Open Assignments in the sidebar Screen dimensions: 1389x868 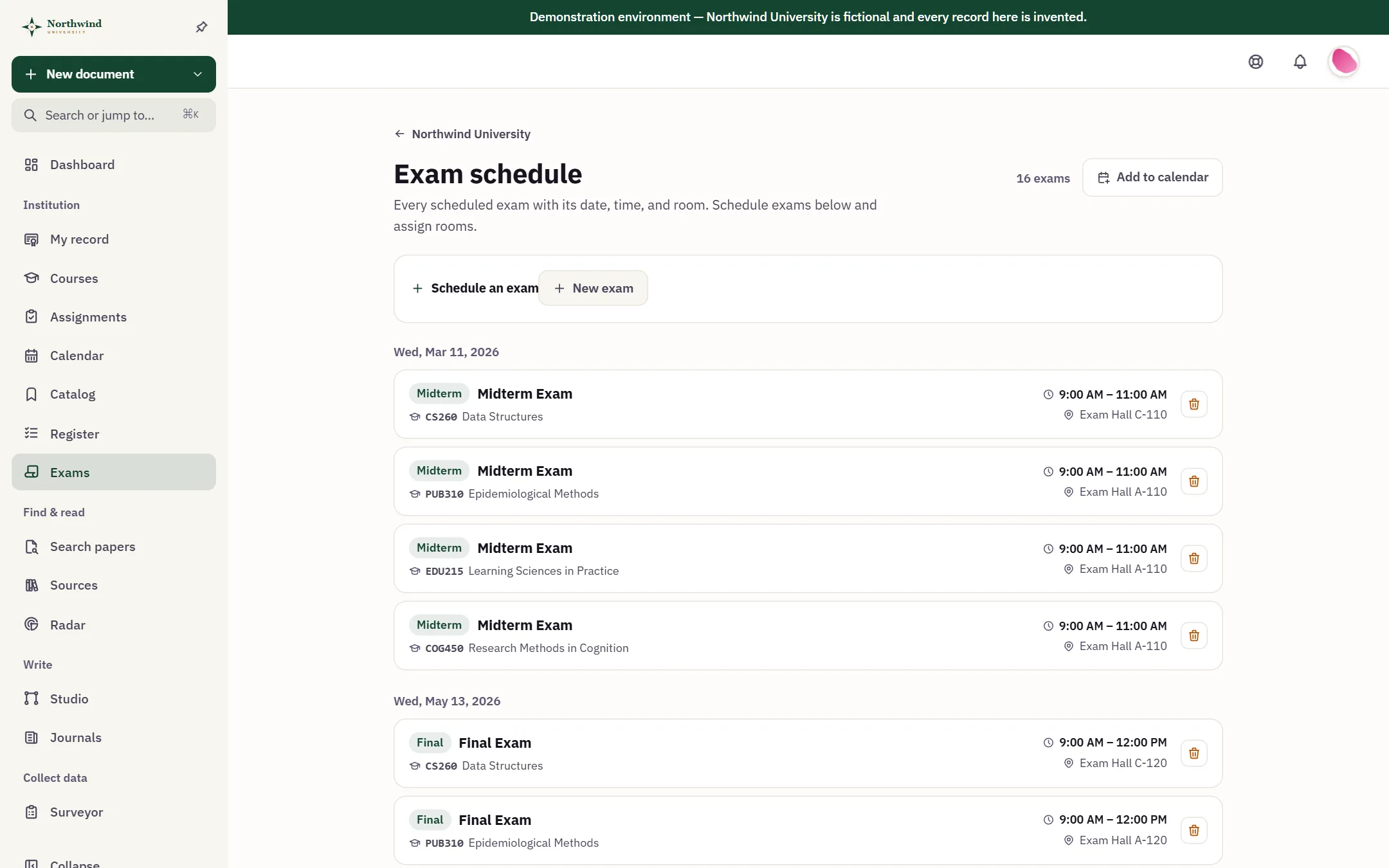tap(114, 317)
